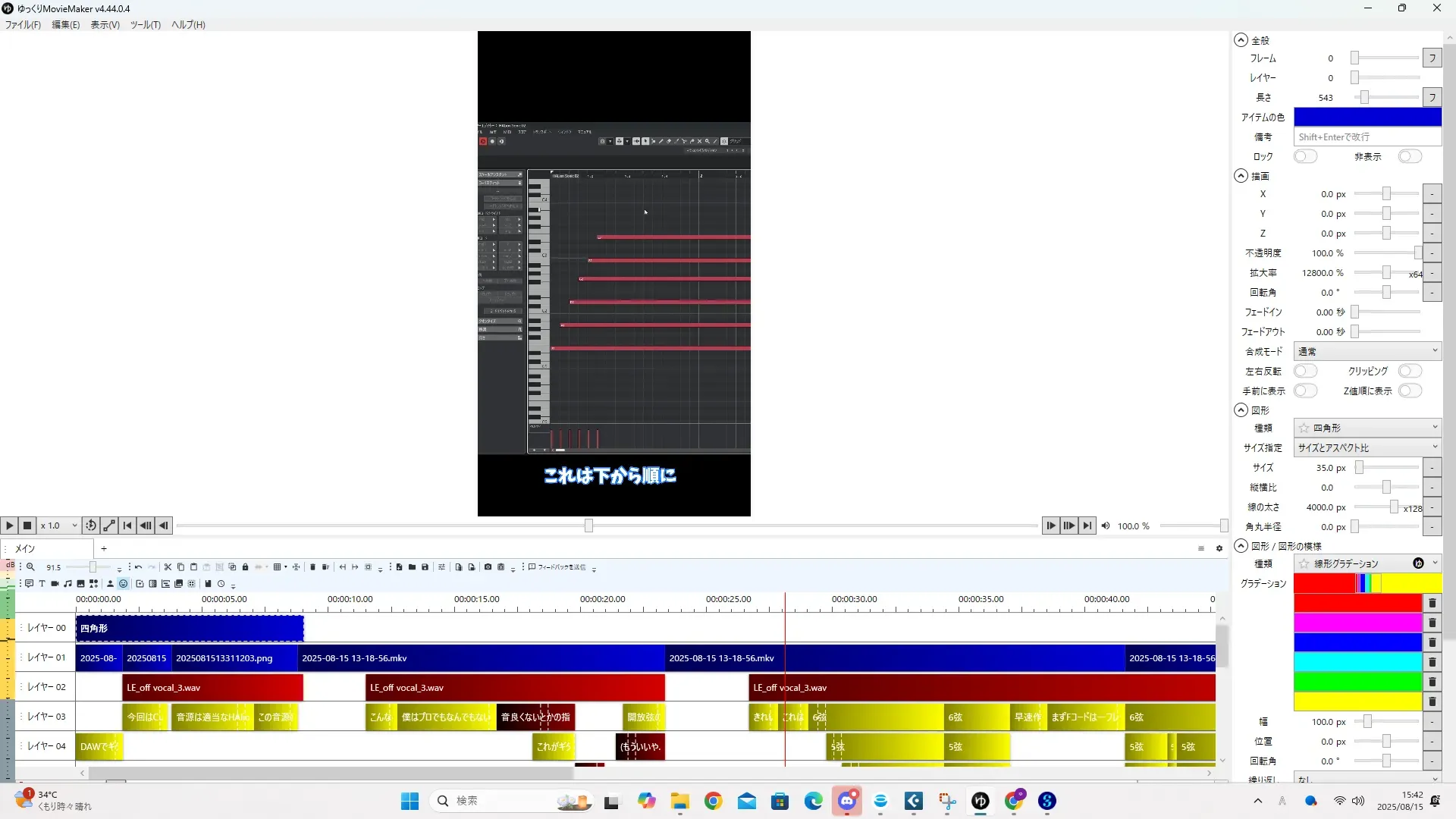Screen dimensions: 1456x819
Task: Enable the クリッピング toggle
Action: click(x=1409, y=371)
